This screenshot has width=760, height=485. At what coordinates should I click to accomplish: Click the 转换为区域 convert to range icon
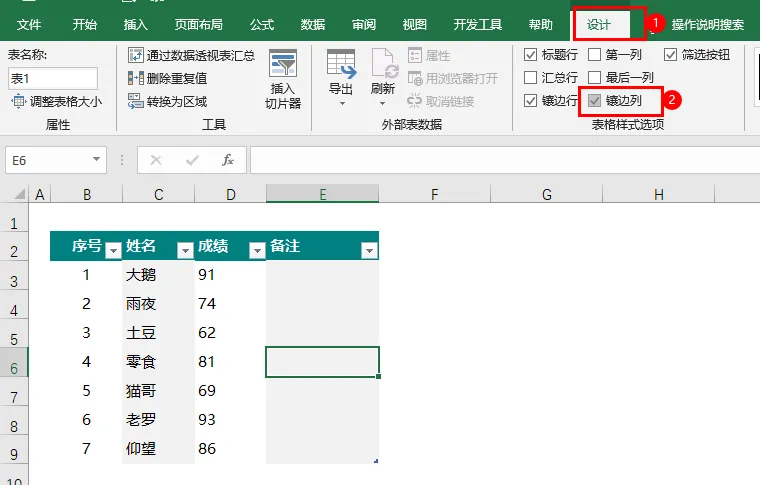click(136, 101)
